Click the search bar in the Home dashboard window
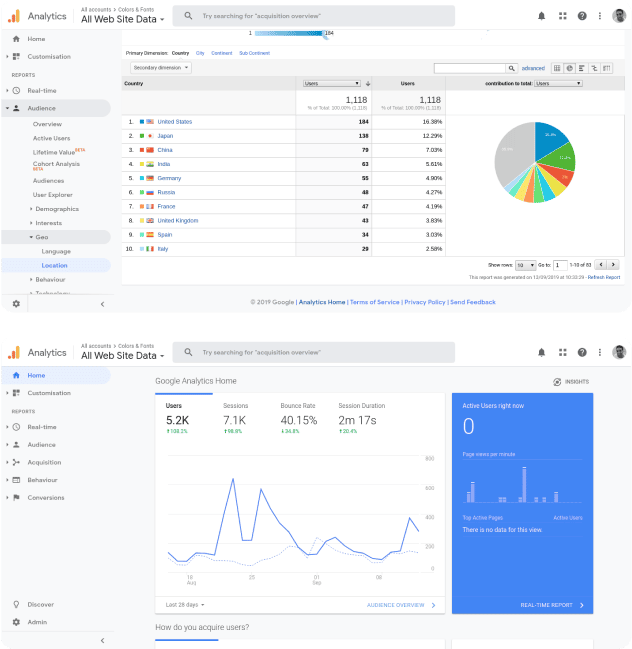 tap(314, 352)
